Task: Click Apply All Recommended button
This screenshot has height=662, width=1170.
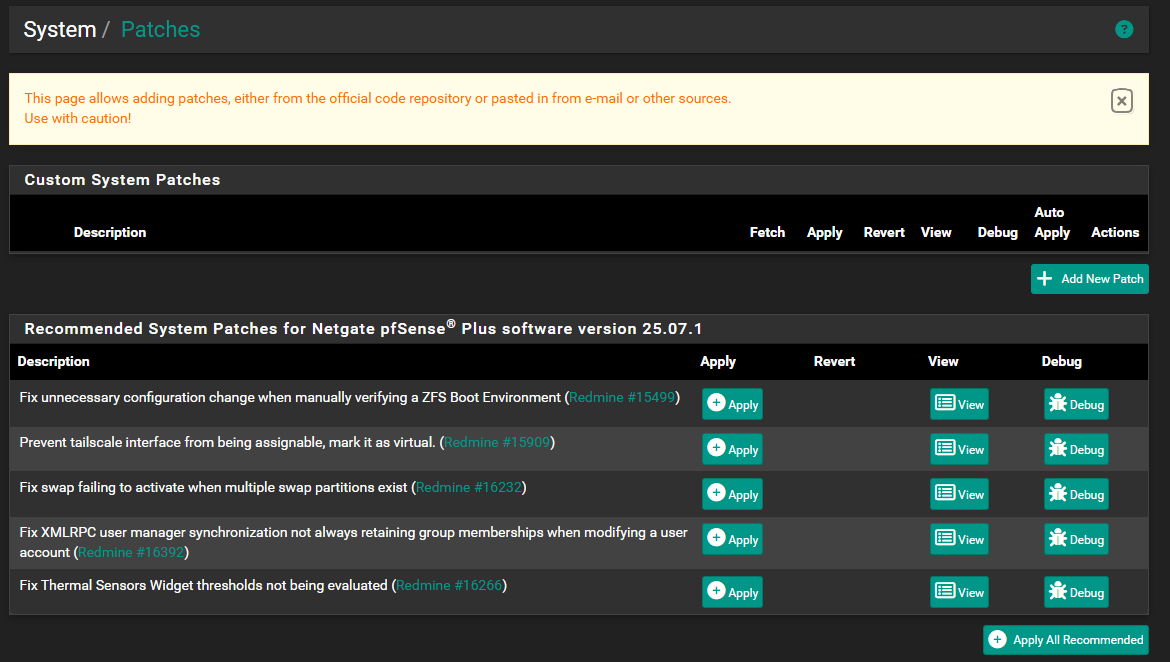Action: pos(1065,640)
